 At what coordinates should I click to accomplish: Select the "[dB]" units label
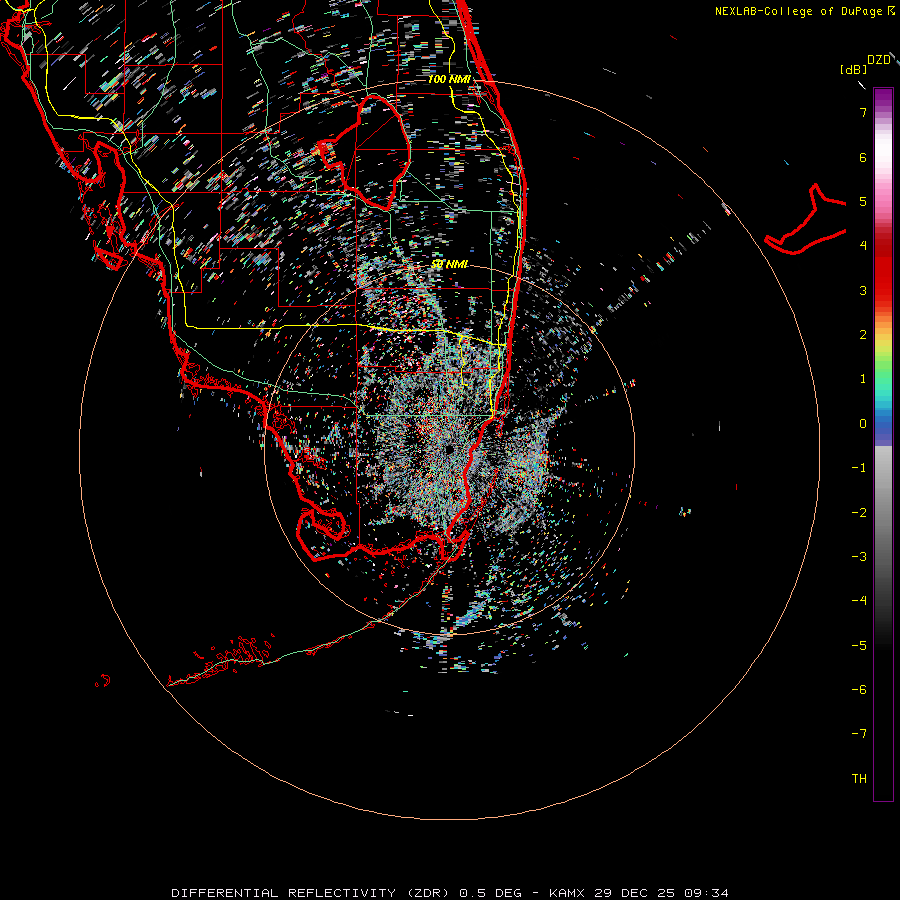pyautogui.click(x=854, y=69)
